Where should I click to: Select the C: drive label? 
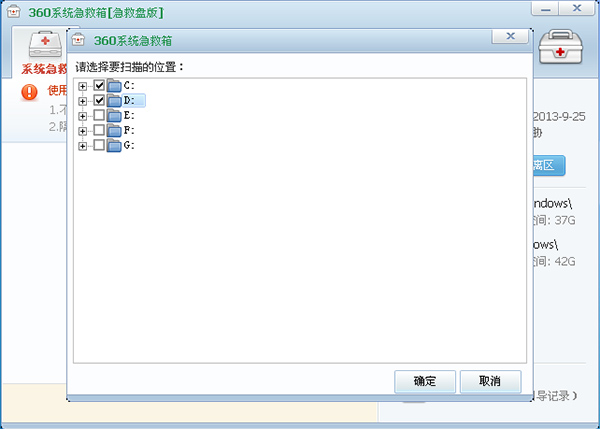(x=129, y=85)
